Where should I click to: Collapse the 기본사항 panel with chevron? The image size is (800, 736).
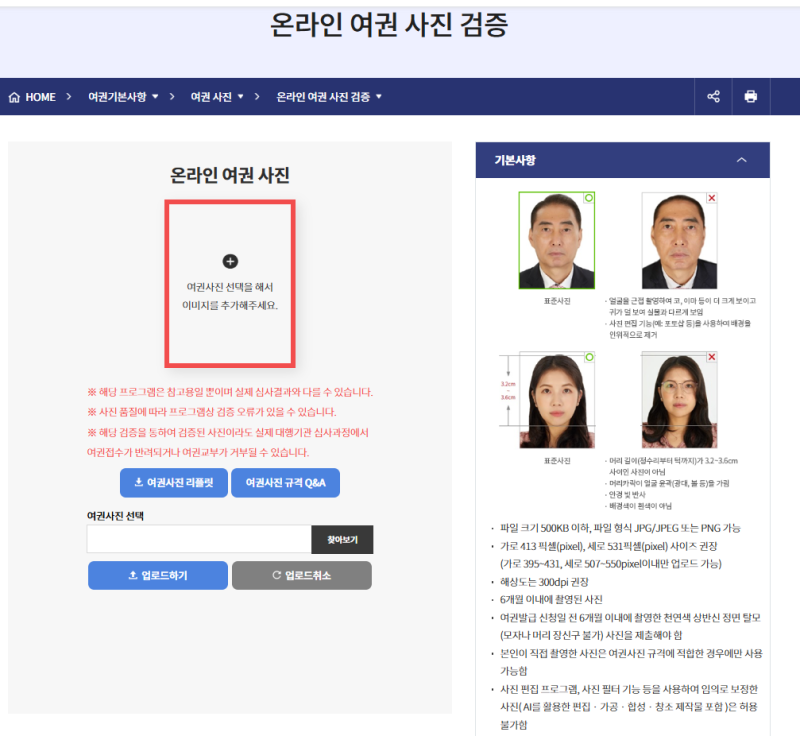[x=741, y=160]
